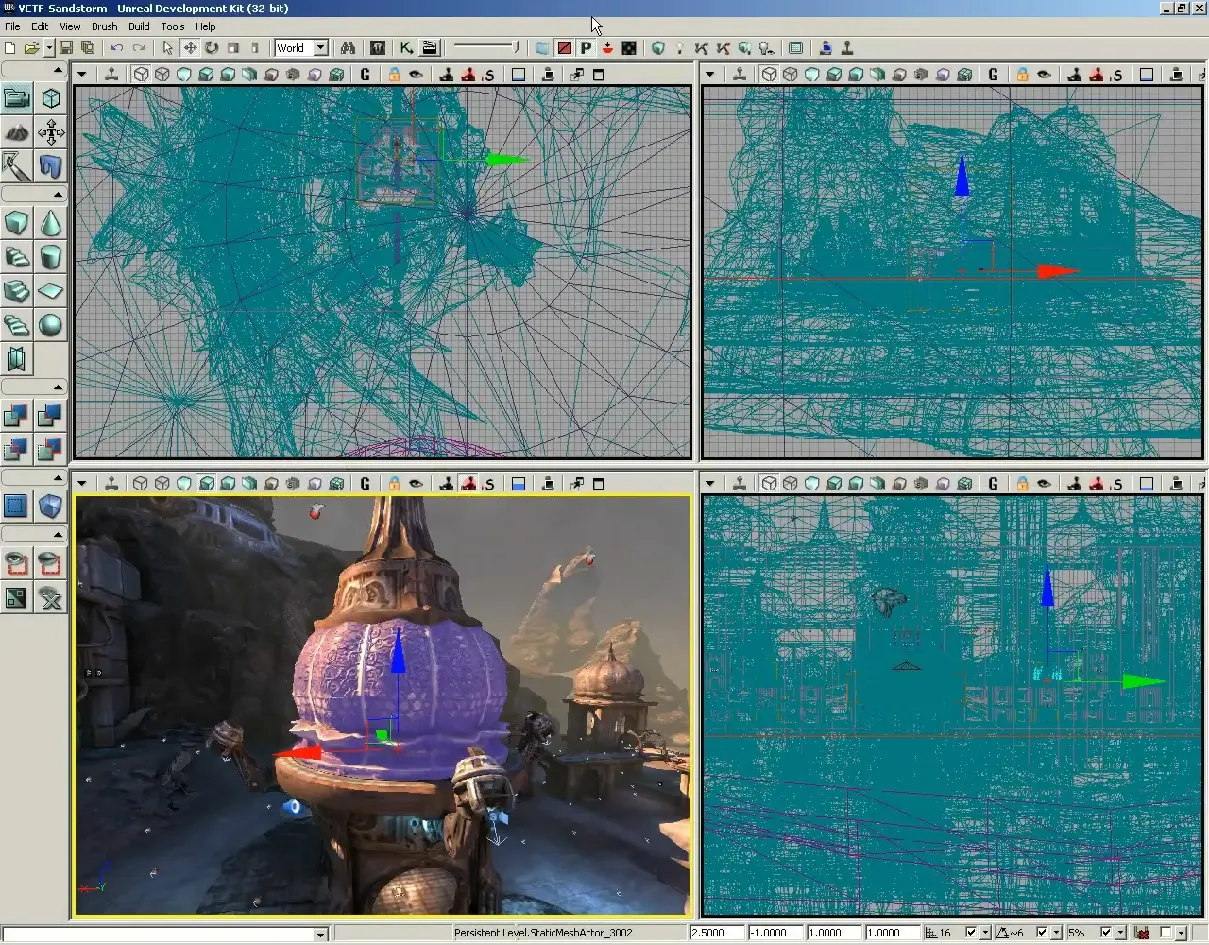Click the game view G button in perspective viewport
Viewport: 1209px width, 945px height.
pos(365,484)
